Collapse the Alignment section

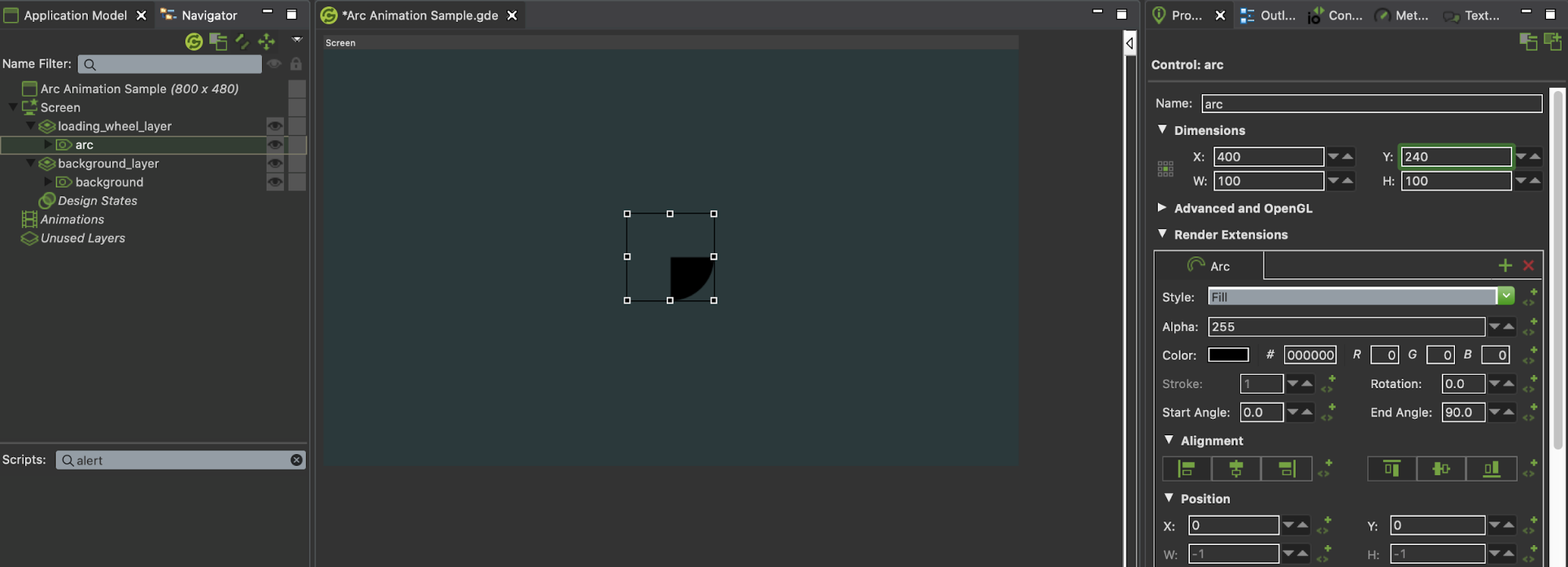pos(1169,440)
